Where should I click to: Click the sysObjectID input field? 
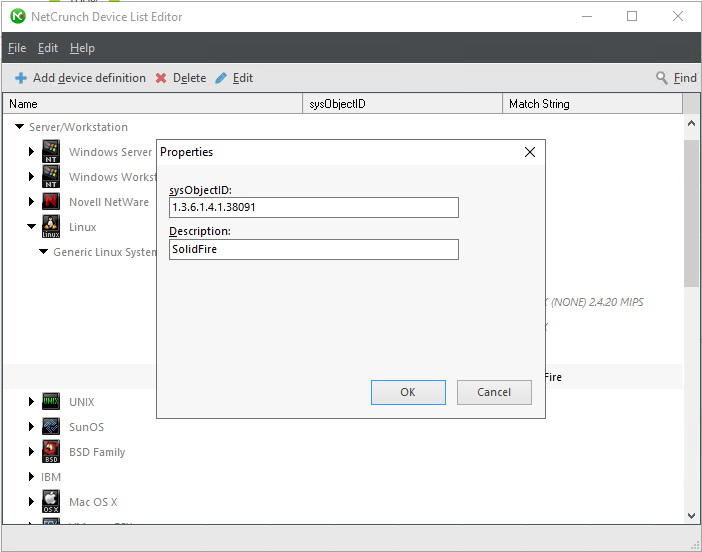pos(313,207)
